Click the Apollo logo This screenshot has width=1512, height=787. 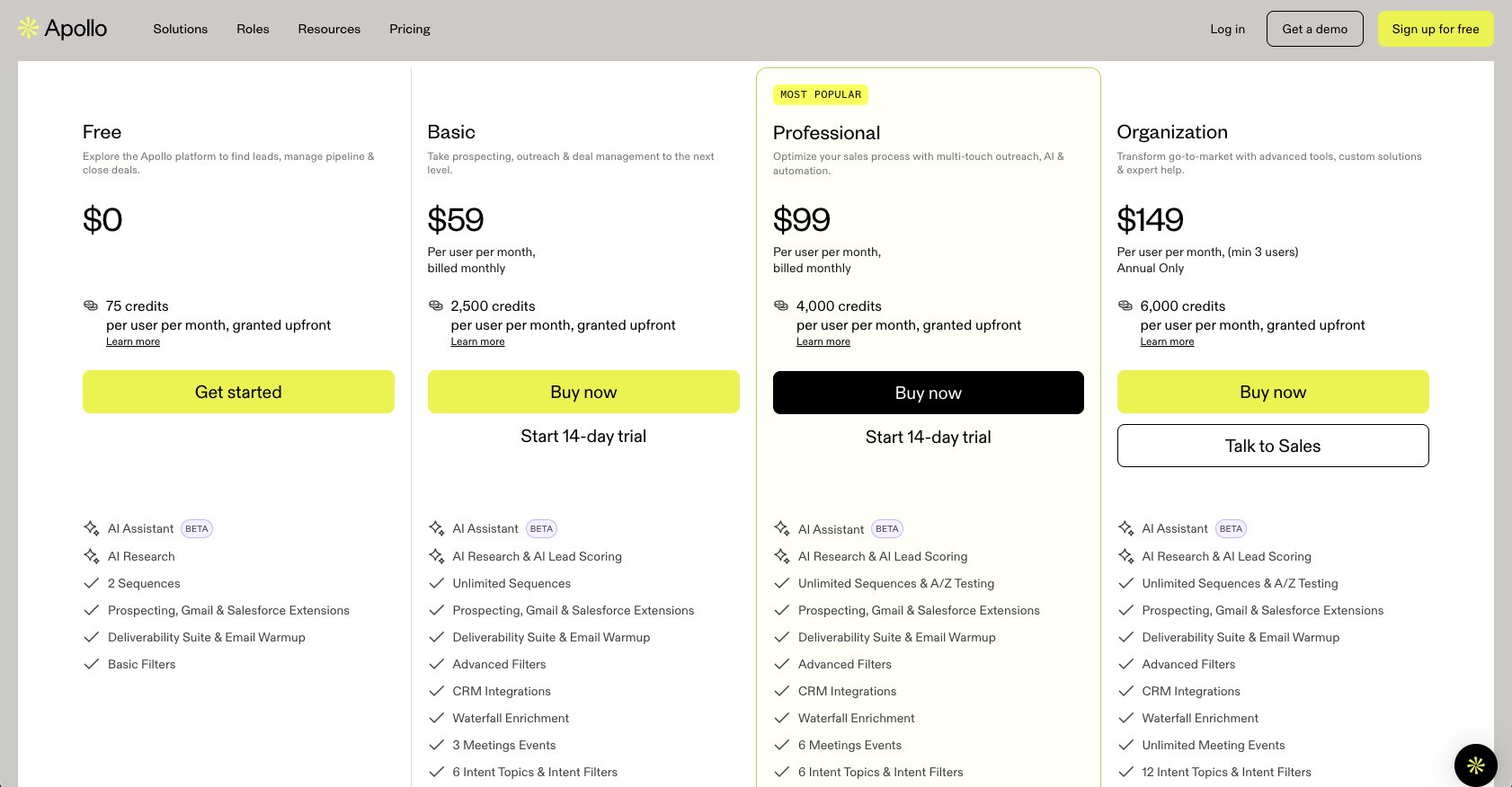[62, 28]
